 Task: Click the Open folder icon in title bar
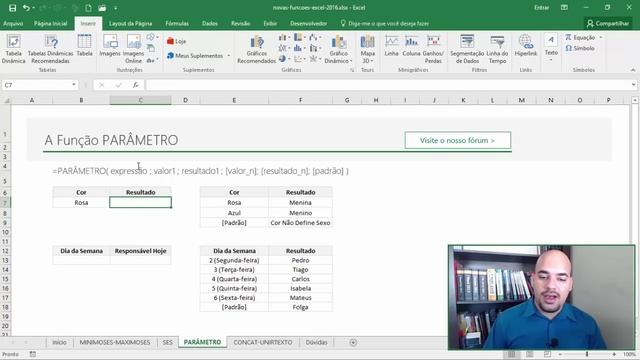(x=102, y=8)
